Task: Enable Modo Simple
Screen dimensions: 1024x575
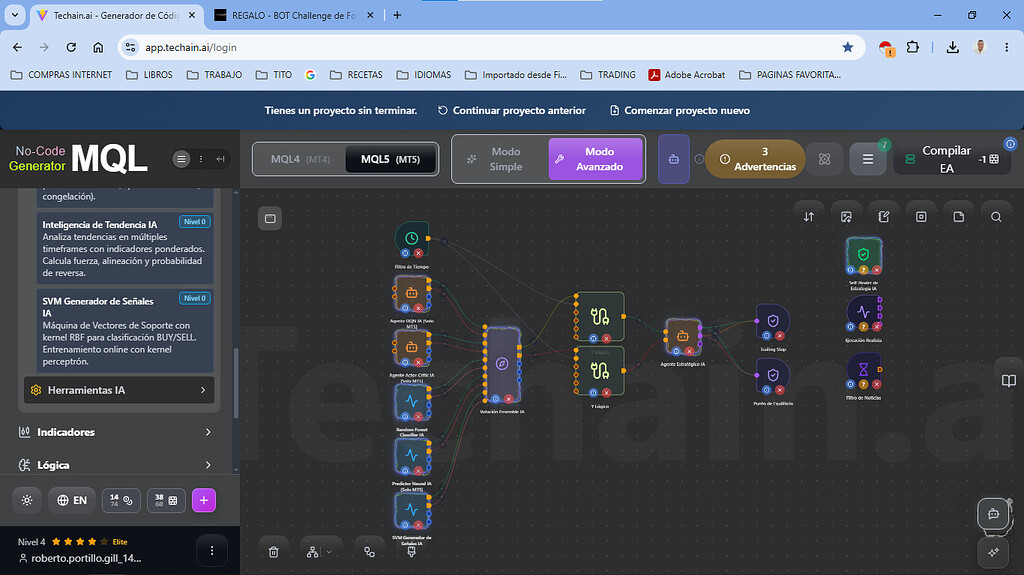Action: [500, 159]
